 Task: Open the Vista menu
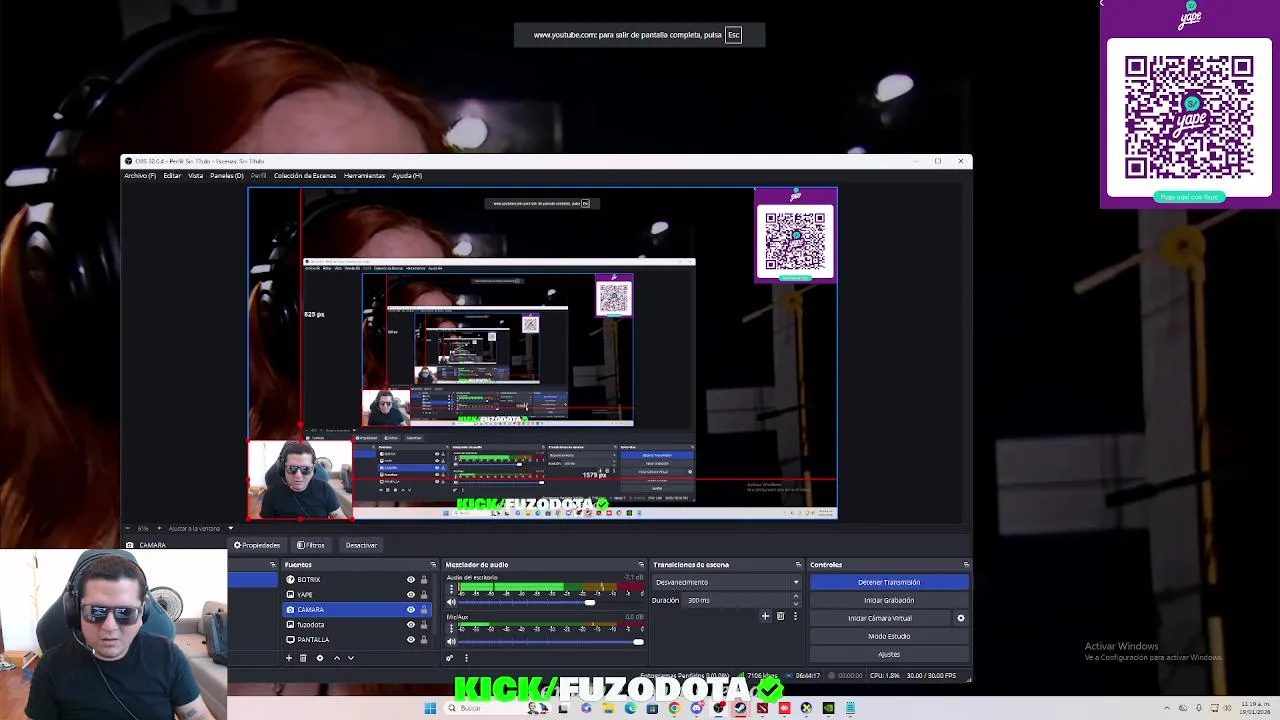point(195,176)
